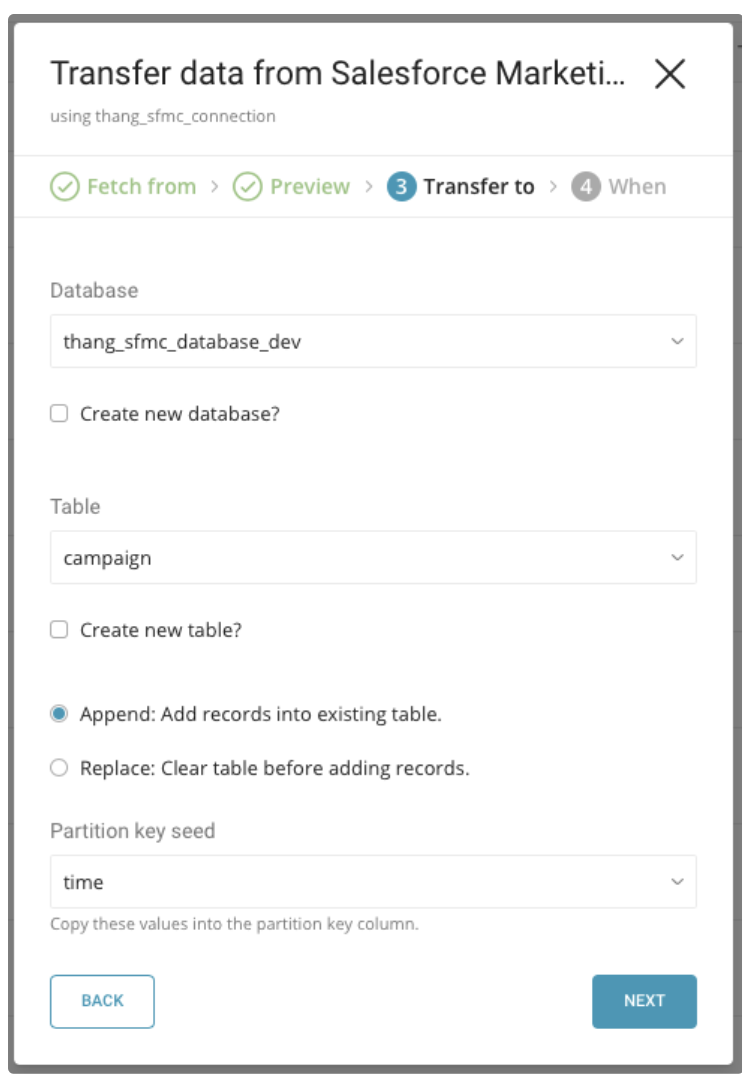754x1080 pixels.
Task: Choose Replace: Clear table radio option
Action: [x=60, y=768]
